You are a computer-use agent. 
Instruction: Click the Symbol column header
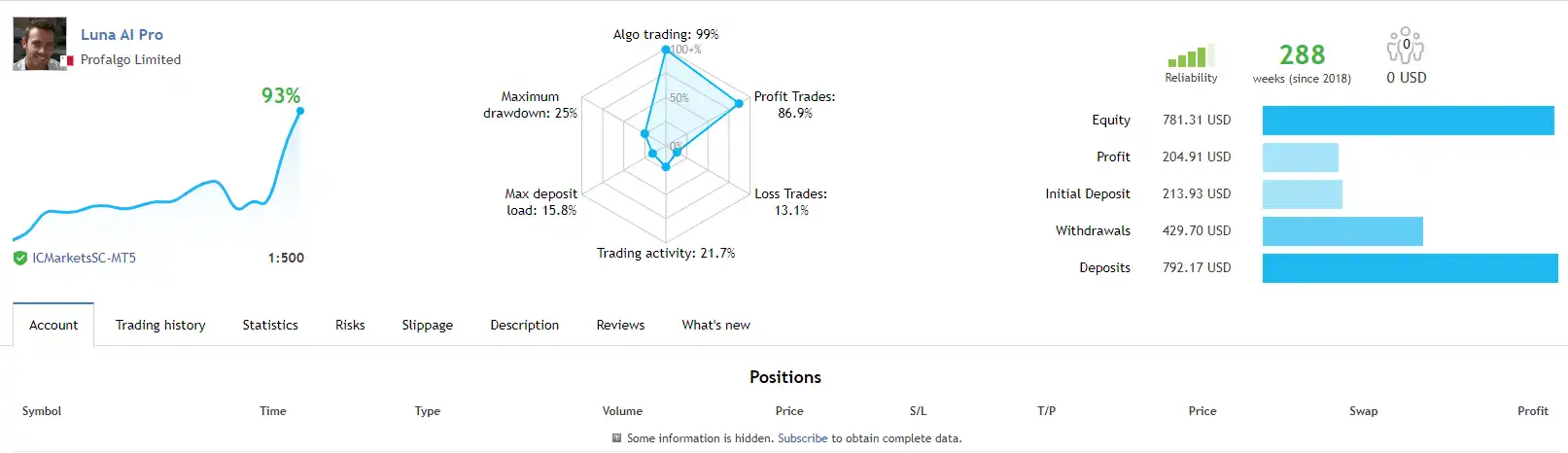click(x=42, y=411)
